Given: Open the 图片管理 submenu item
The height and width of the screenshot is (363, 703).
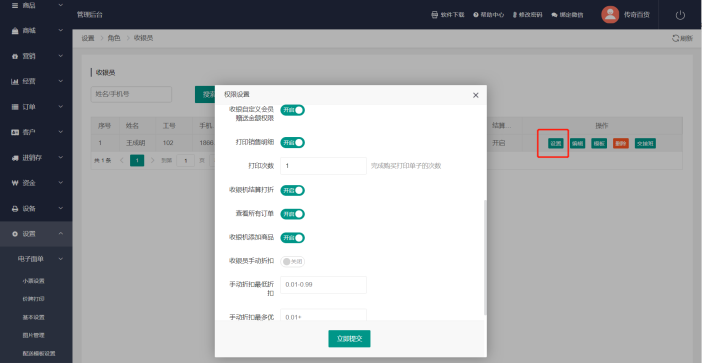Looking at the screenshot, I should (34, 335).
